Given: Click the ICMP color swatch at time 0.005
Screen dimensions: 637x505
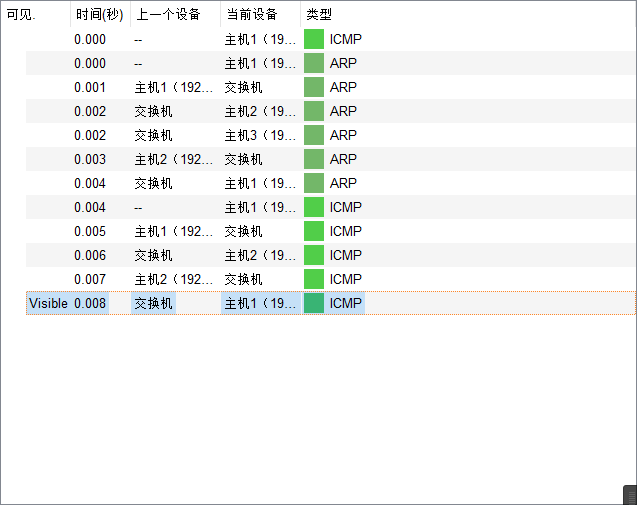Looking at the screenshot, I should coord(314,231).
